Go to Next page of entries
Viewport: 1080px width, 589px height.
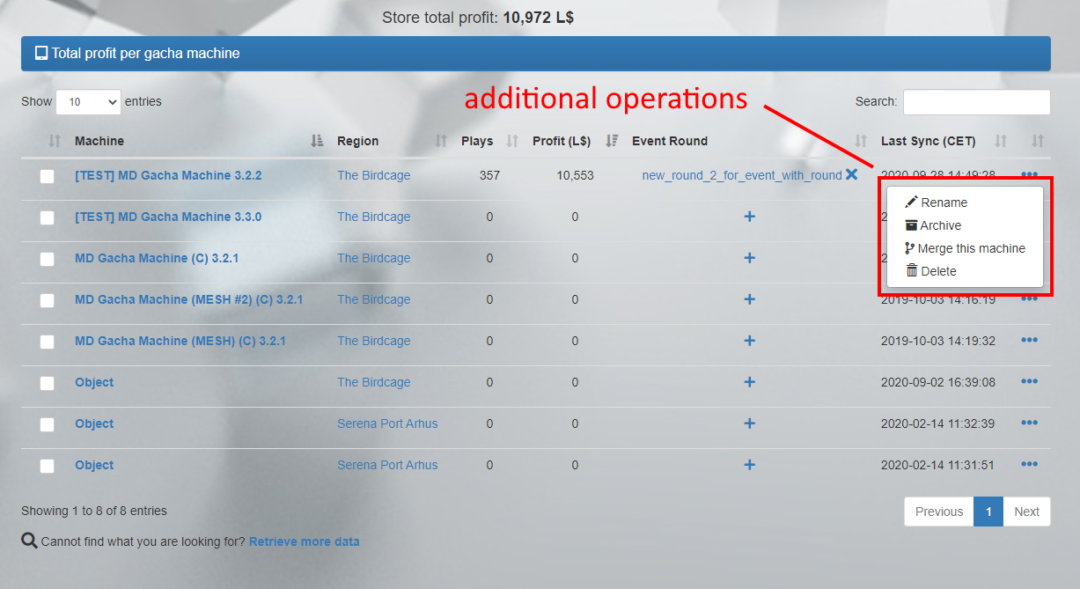point(1026,512)
